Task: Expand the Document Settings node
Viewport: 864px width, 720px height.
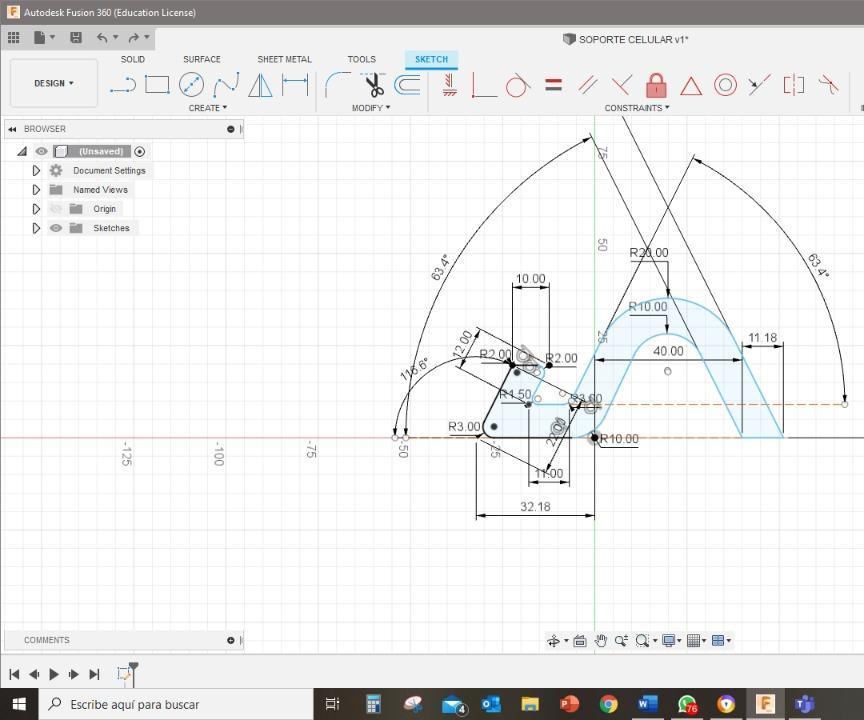Action: pos(37,171)
